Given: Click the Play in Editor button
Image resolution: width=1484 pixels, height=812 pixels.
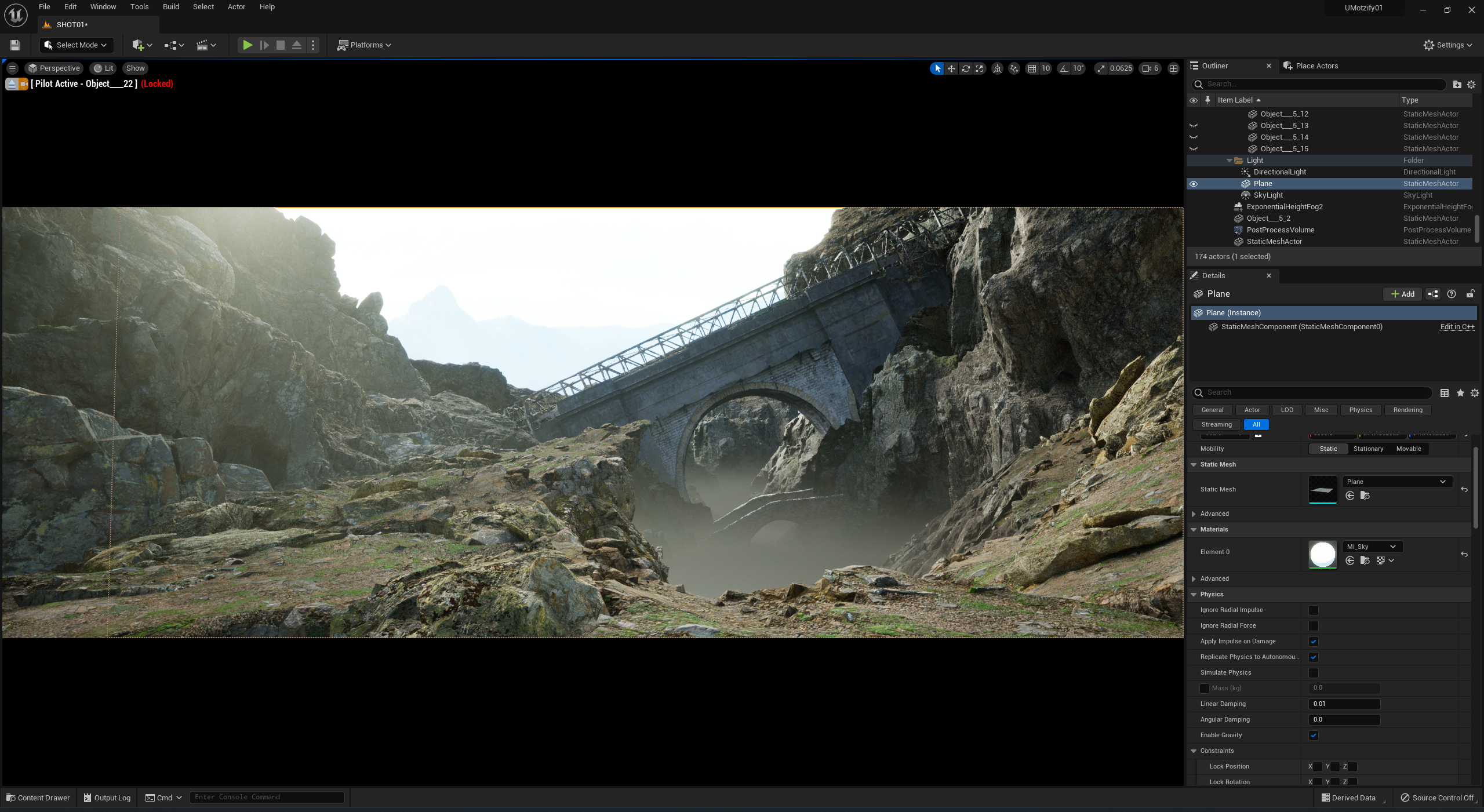Looking at the screenshot, I should (x=248, y=45).
